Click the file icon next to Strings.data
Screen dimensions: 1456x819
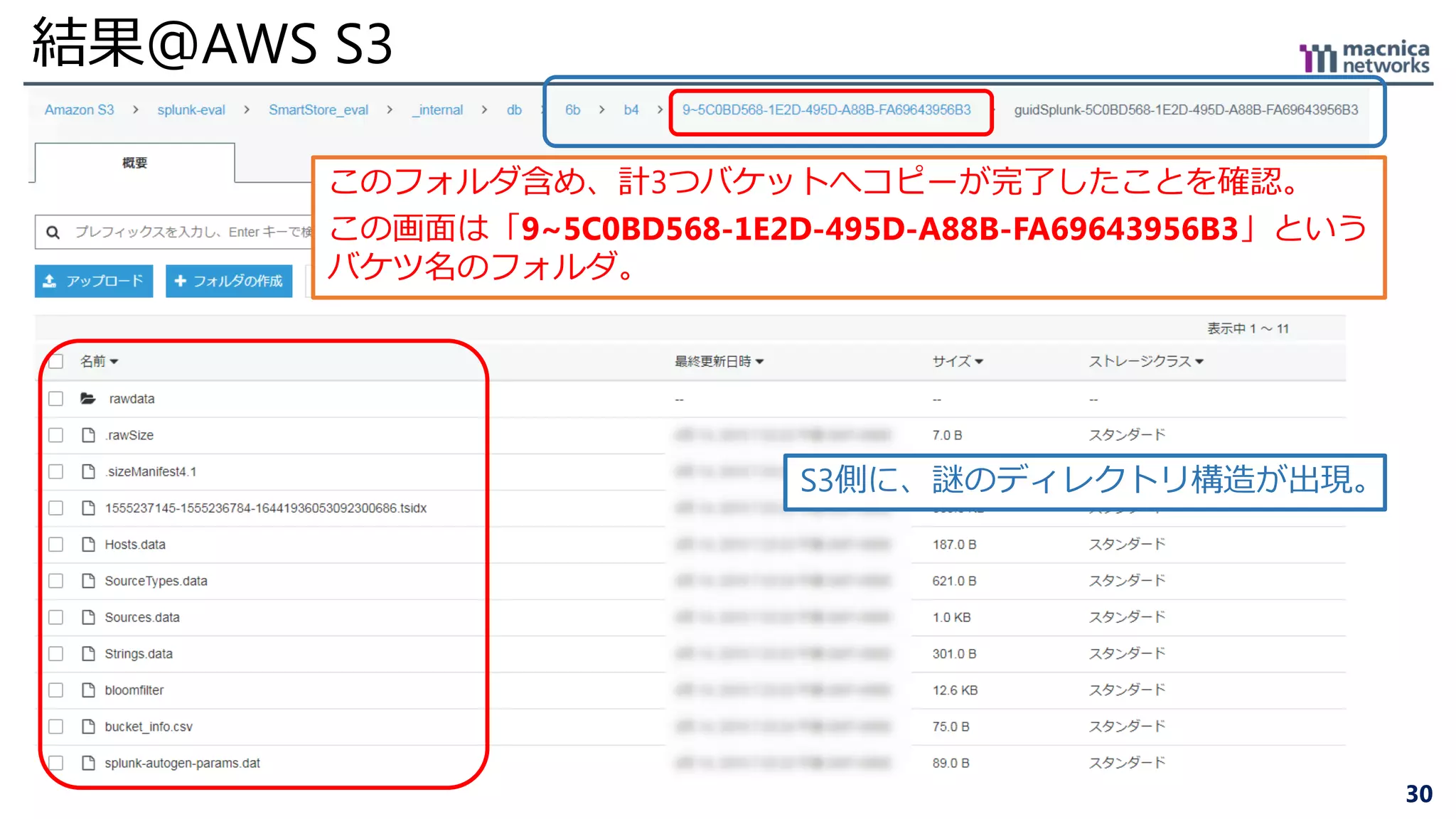pyautogui.click(x=89, y=653)
